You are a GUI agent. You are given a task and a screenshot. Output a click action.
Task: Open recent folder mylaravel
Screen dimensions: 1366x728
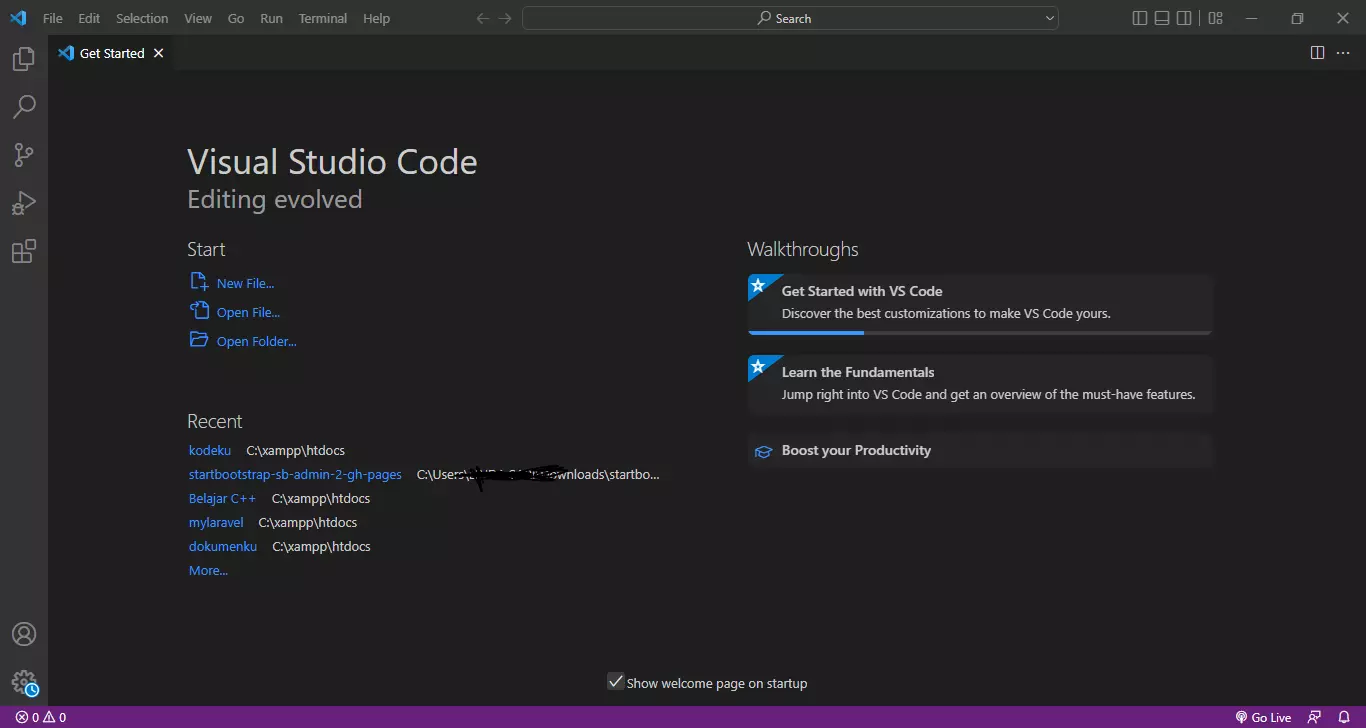pyautogui.click(x=216, y=522)
